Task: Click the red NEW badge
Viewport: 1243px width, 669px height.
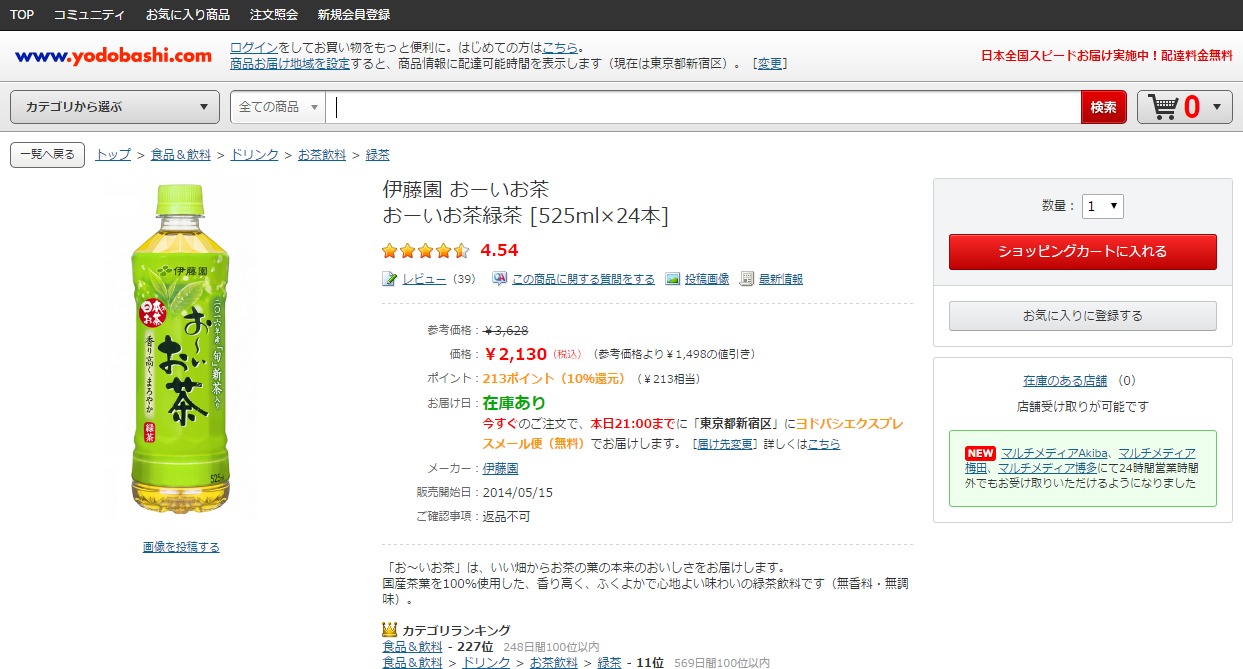Action: click(980, 453)
